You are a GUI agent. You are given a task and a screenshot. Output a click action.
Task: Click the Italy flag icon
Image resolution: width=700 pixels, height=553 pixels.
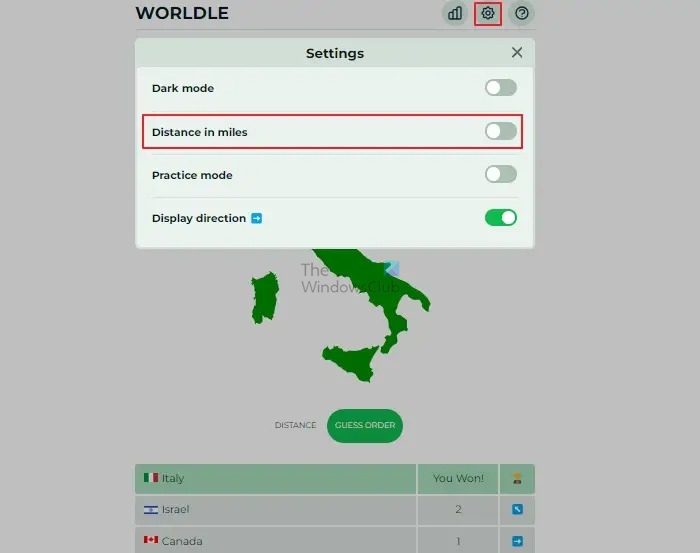coord(151,478)
